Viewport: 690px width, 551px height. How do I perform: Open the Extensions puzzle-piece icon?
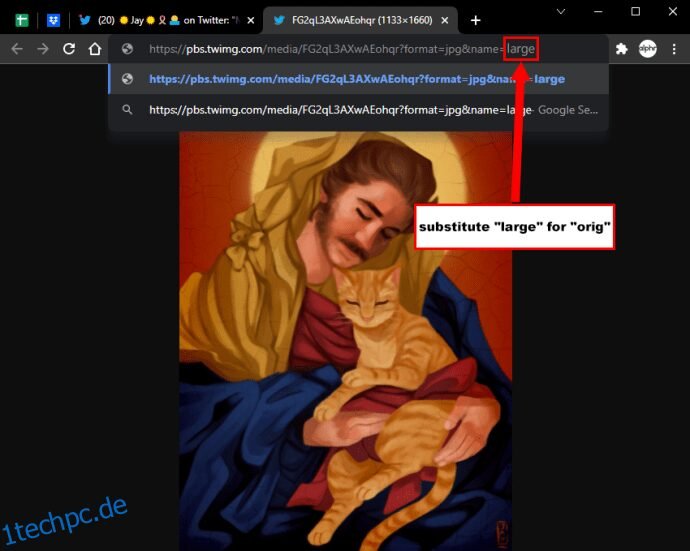click(x=621, y=49)
